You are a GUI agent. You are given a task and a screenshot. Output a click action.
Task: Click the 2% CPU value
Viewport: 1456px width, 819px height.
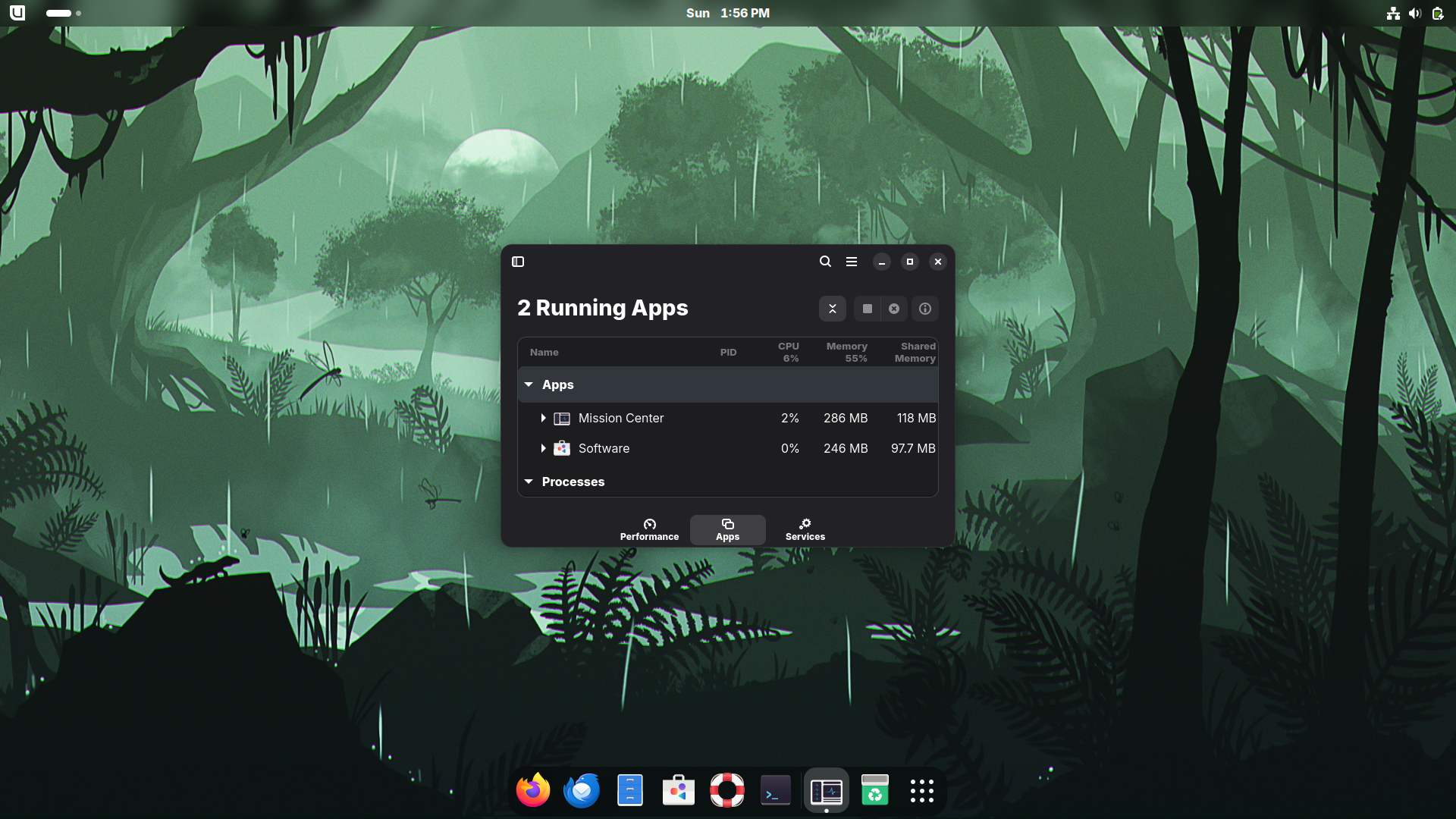789,419
